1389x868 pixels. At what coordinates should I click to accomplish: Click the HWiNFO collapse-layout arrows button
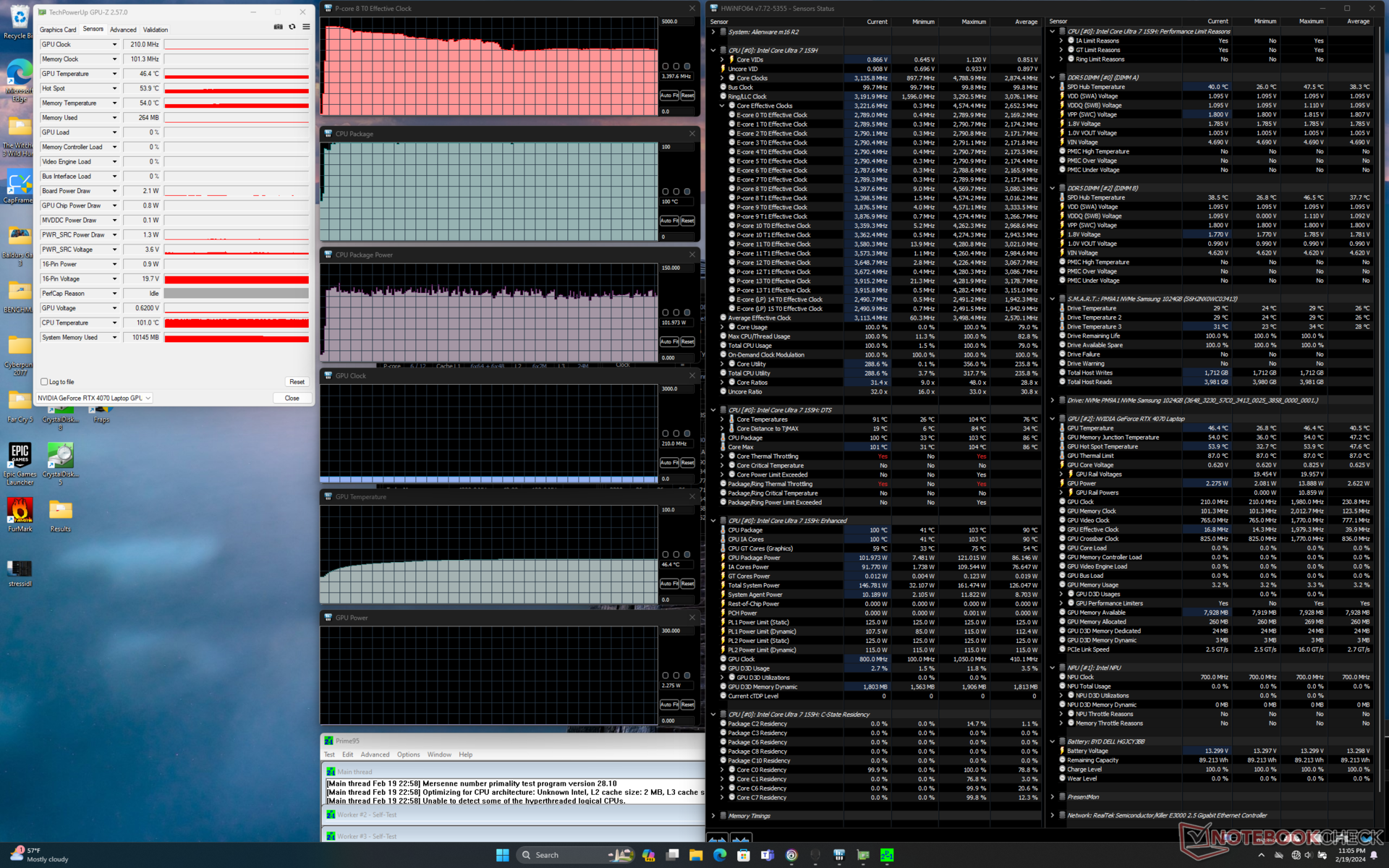click(x=741, y=838)
